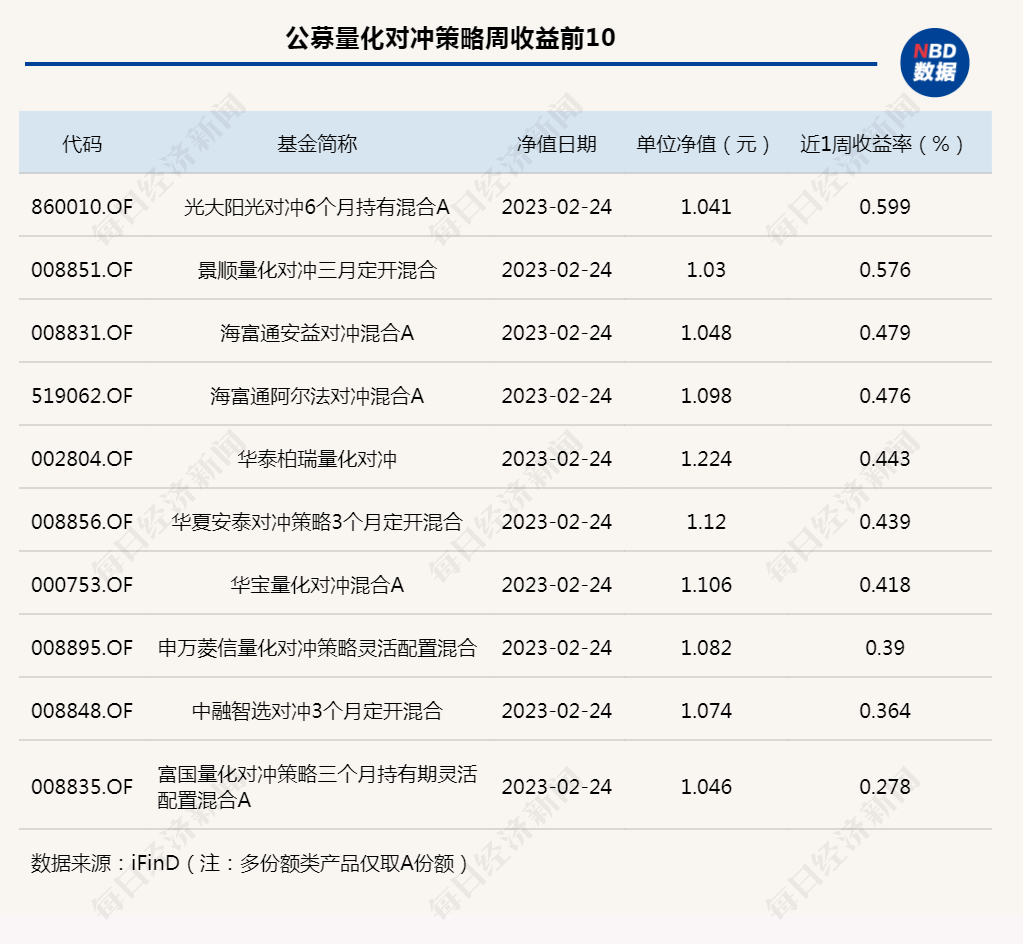Click the date in the 002804.OF row

click(557, 459)
